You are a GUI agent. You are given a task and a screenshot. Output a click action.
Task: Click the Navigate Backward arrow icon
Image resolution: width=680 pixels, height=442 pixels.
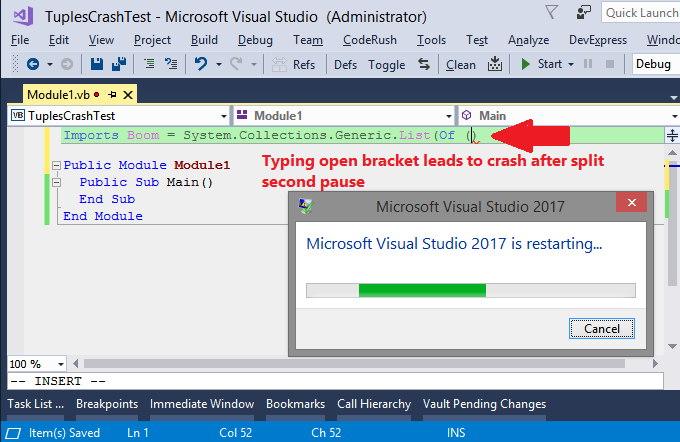click(x=33, y=64)
